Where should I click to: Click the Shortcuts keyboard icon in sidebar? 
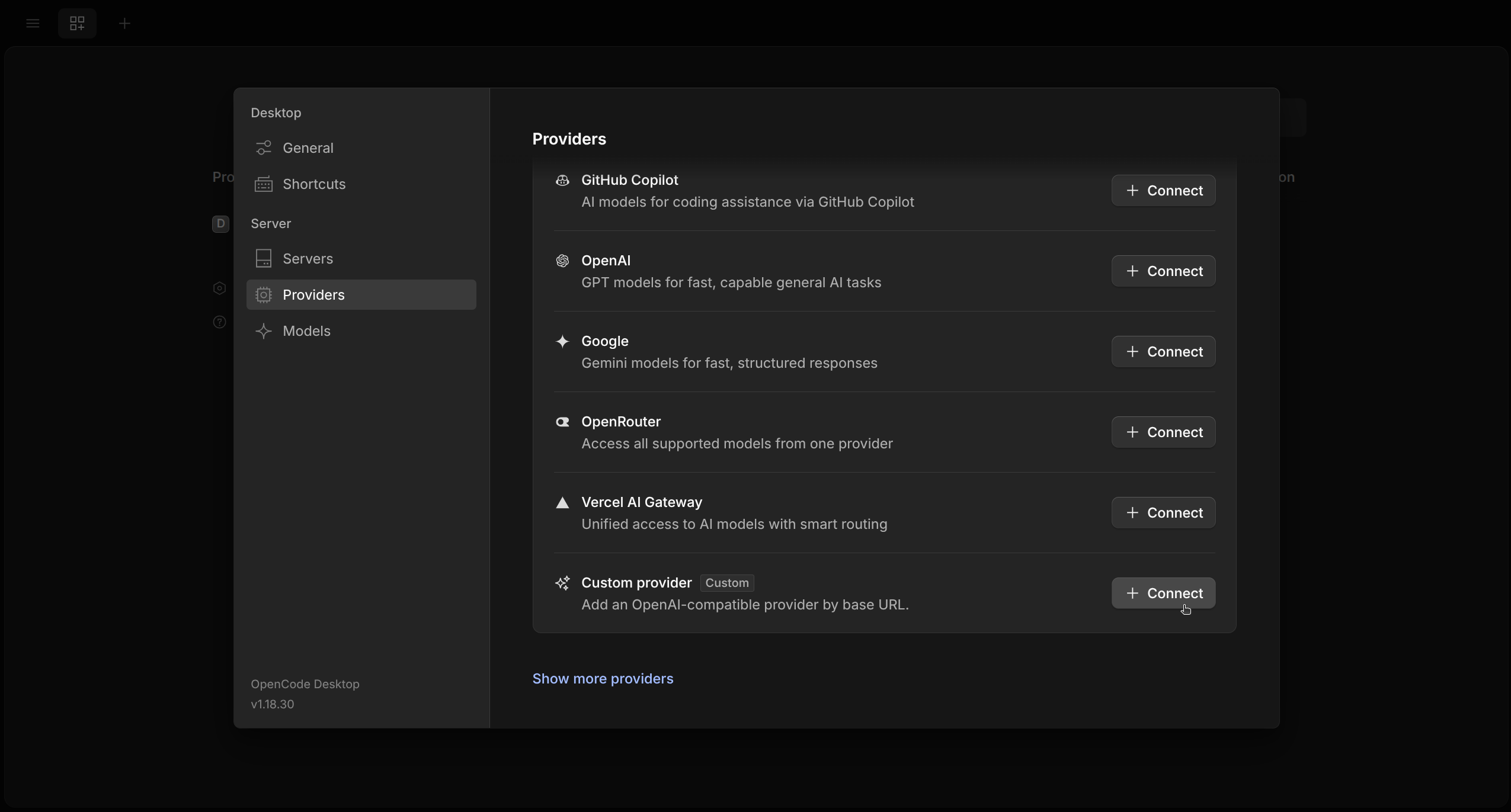264,184
